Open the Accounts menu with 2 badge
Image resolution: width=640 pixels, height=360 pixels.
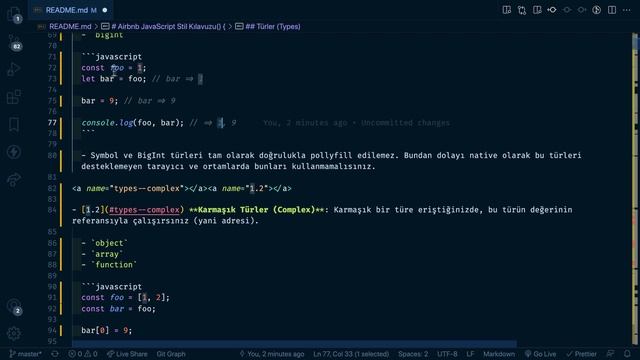pyautogui.click(x=14, y=306)
